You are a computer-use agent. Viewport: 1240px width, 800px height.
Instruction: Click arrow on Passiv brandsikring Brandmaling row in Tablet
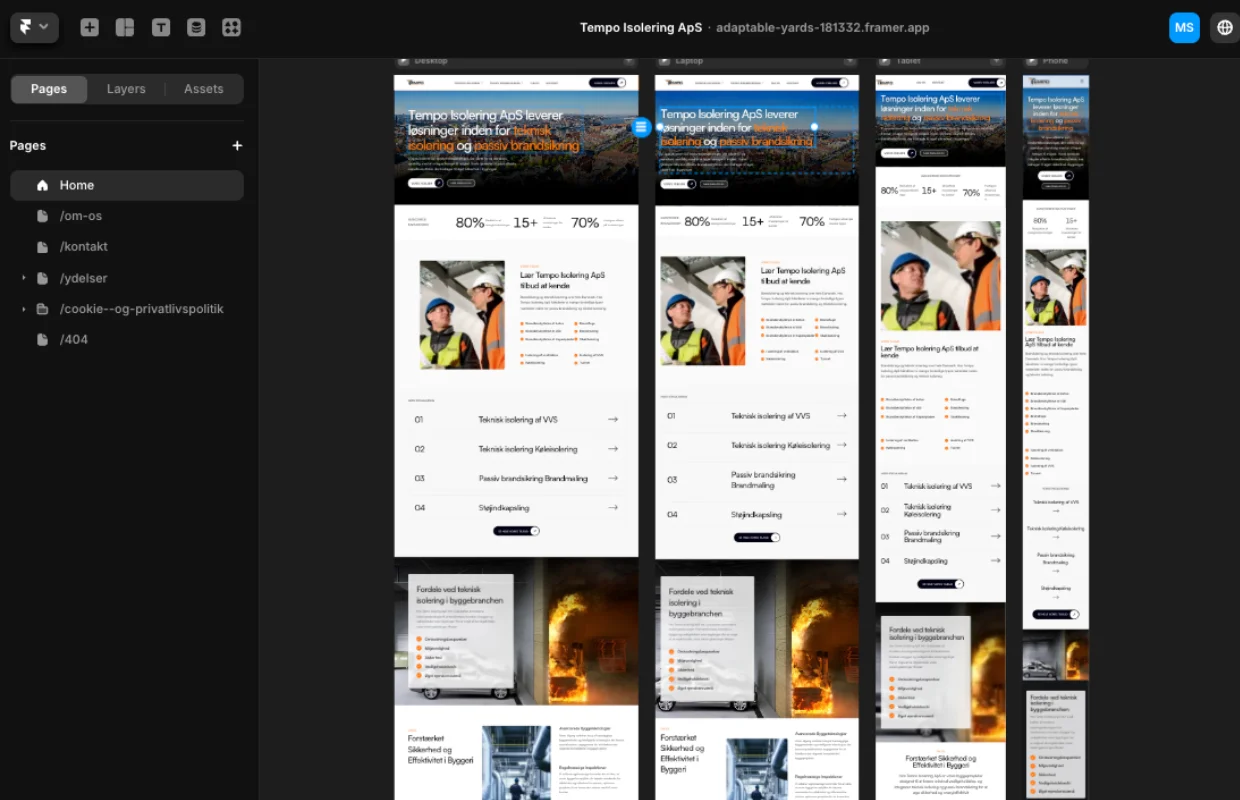(x=996, y=535)
